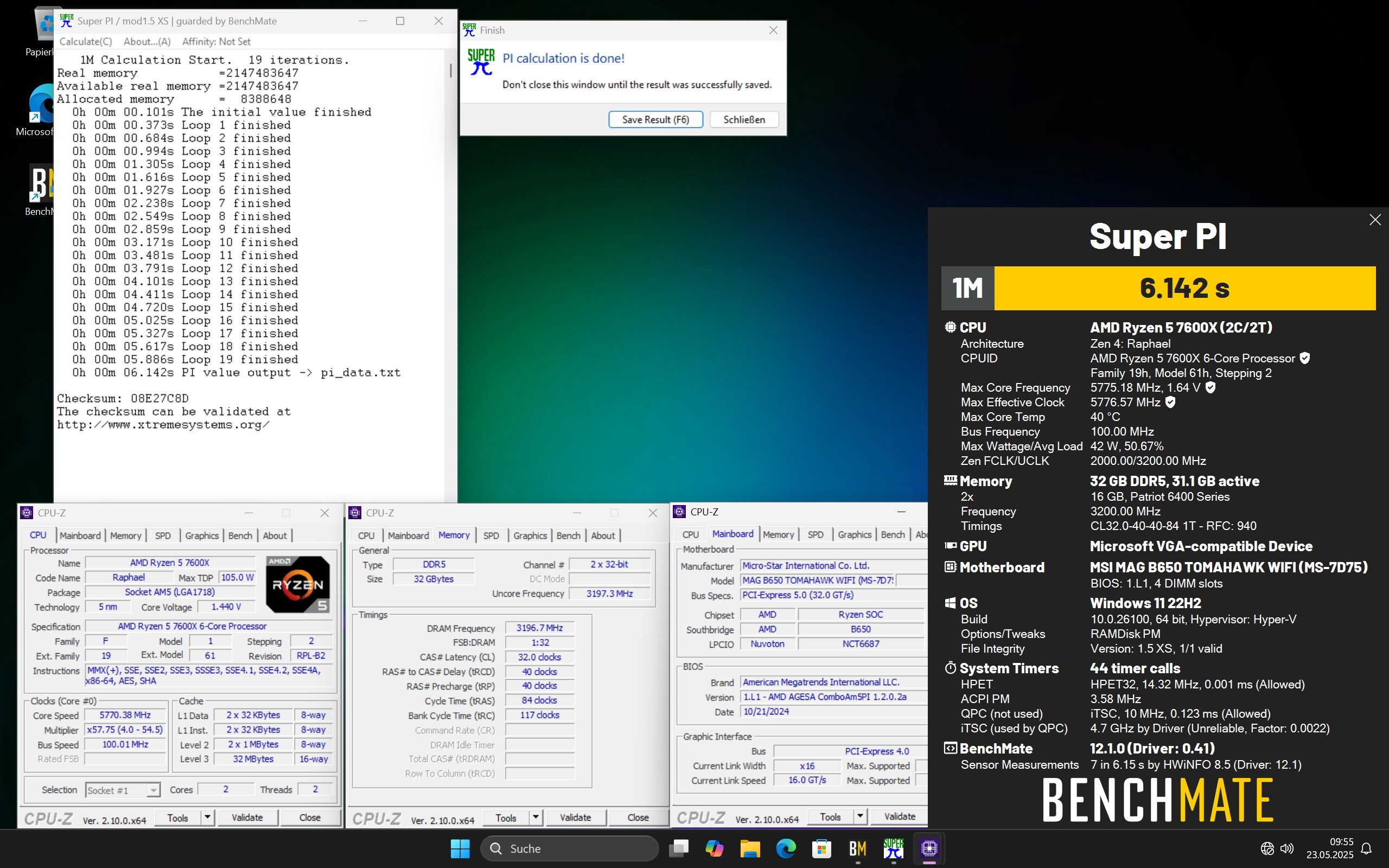Open Microsoft Edge from taskbar
The image size is (1389, 868).
786,848
